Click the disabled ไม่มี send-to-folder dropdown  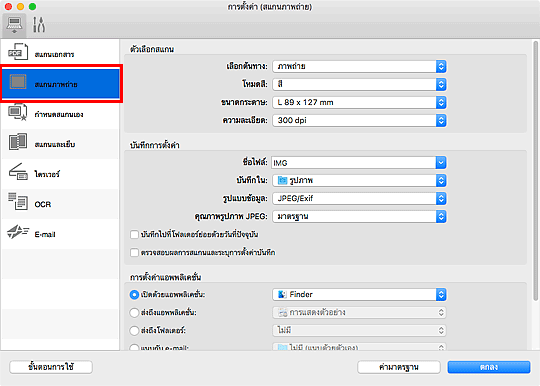click(359, 330)
